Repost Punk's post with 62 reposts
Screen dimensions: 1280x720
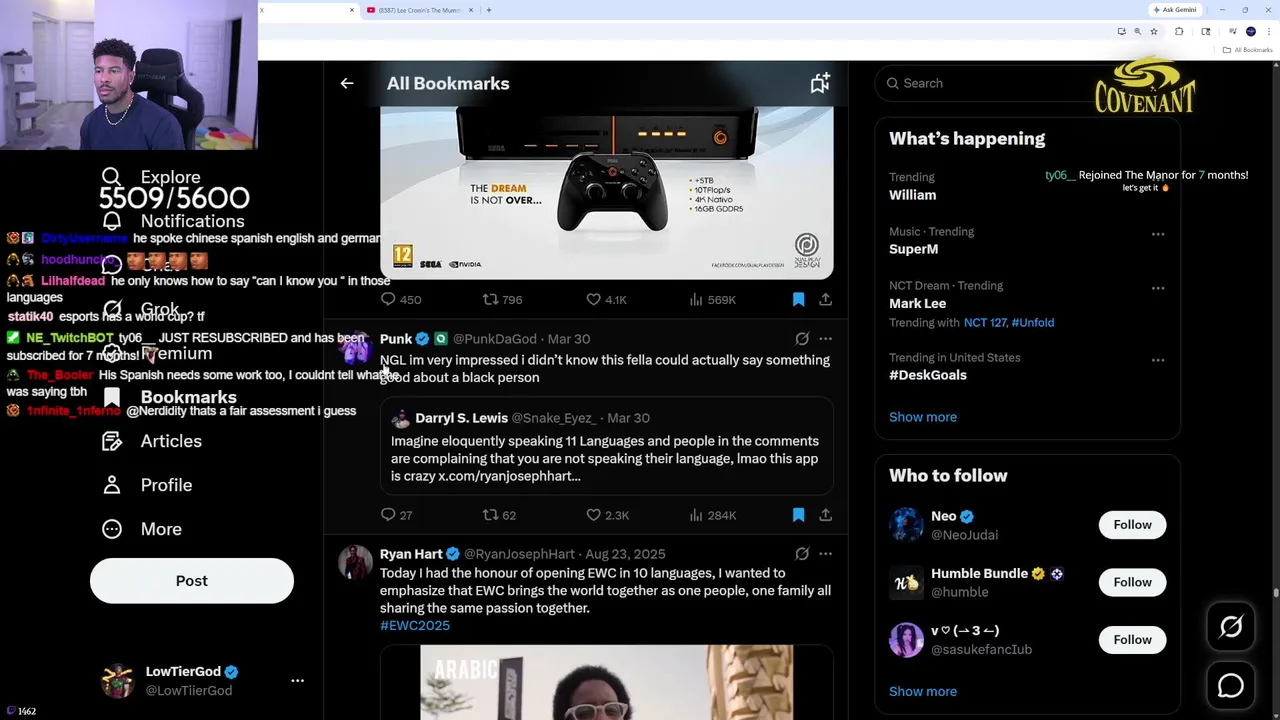click(x=499, y=515)
